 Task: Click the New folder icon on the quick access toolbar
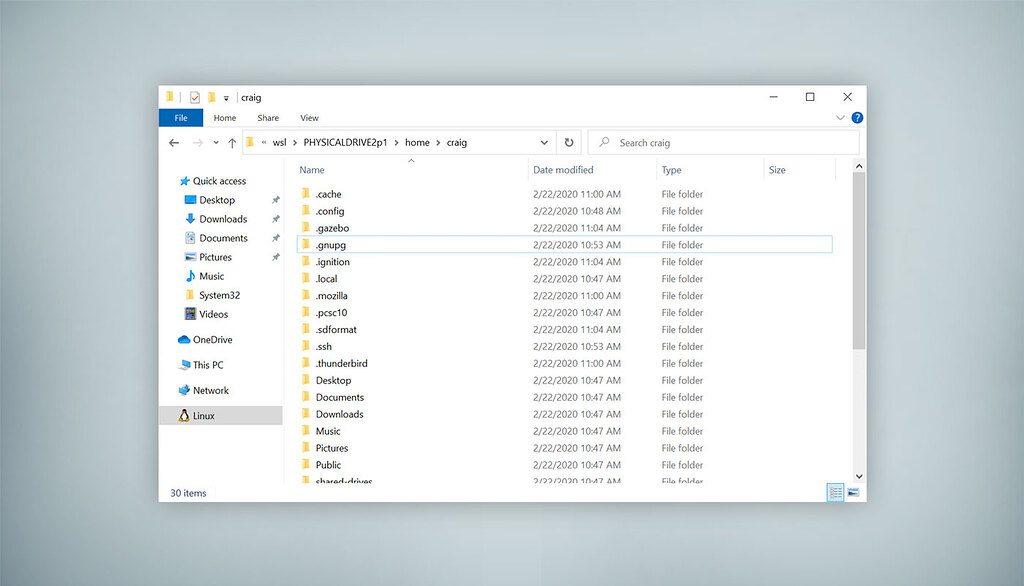[x=210, y=97]
